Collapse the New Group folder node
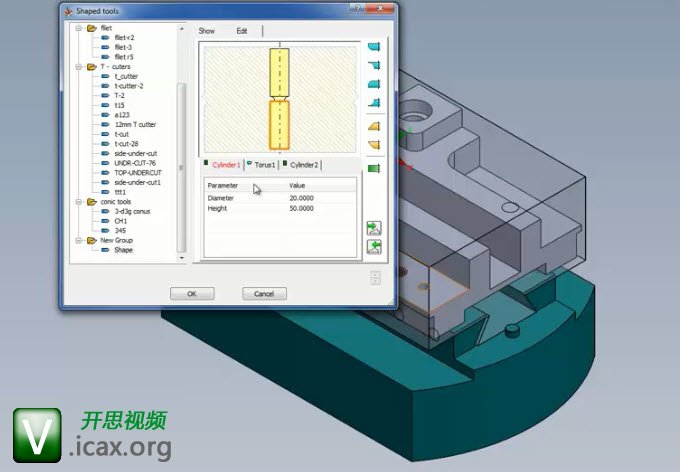Image resolution: width=680 pixels, height=472 pixels. tap(78, 240)
